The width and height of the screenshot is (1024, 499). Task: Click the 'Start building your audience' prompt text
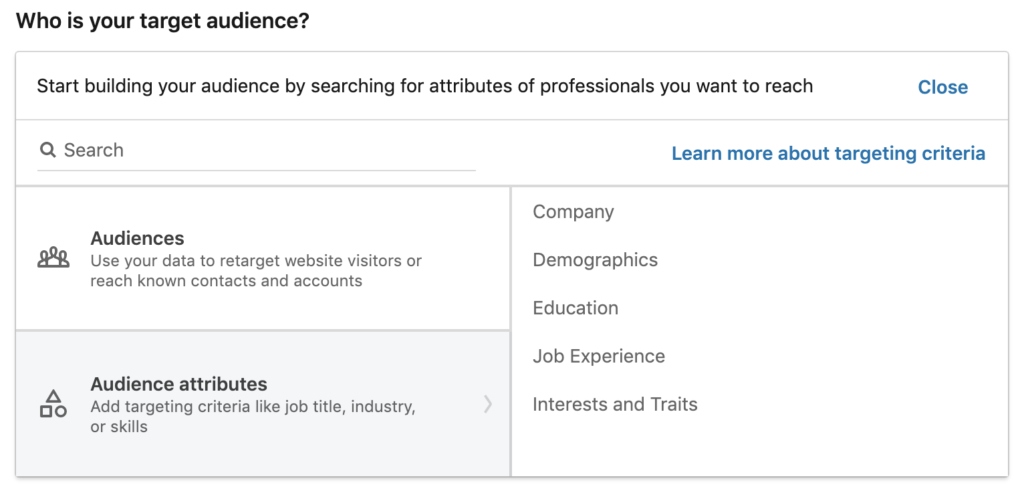[424, 86]
